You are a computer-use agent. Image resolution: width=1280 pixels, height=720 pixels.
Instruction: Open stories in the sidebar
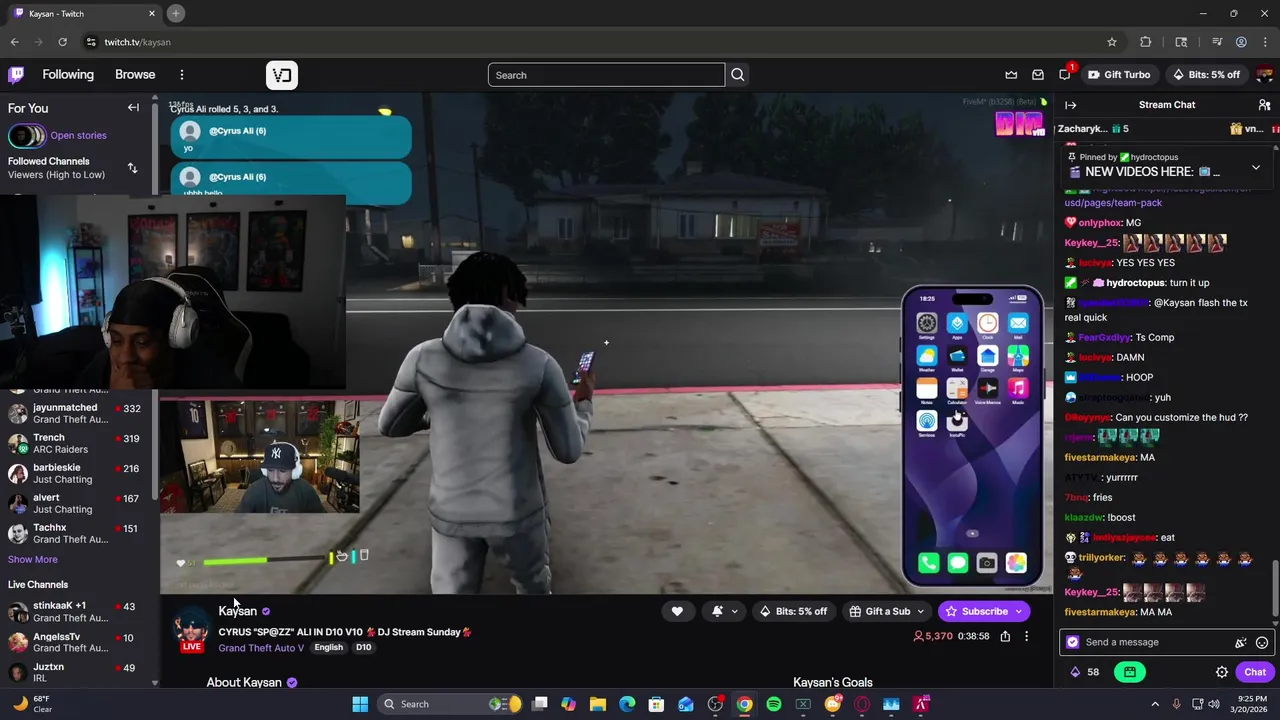[x=78, y=136]
